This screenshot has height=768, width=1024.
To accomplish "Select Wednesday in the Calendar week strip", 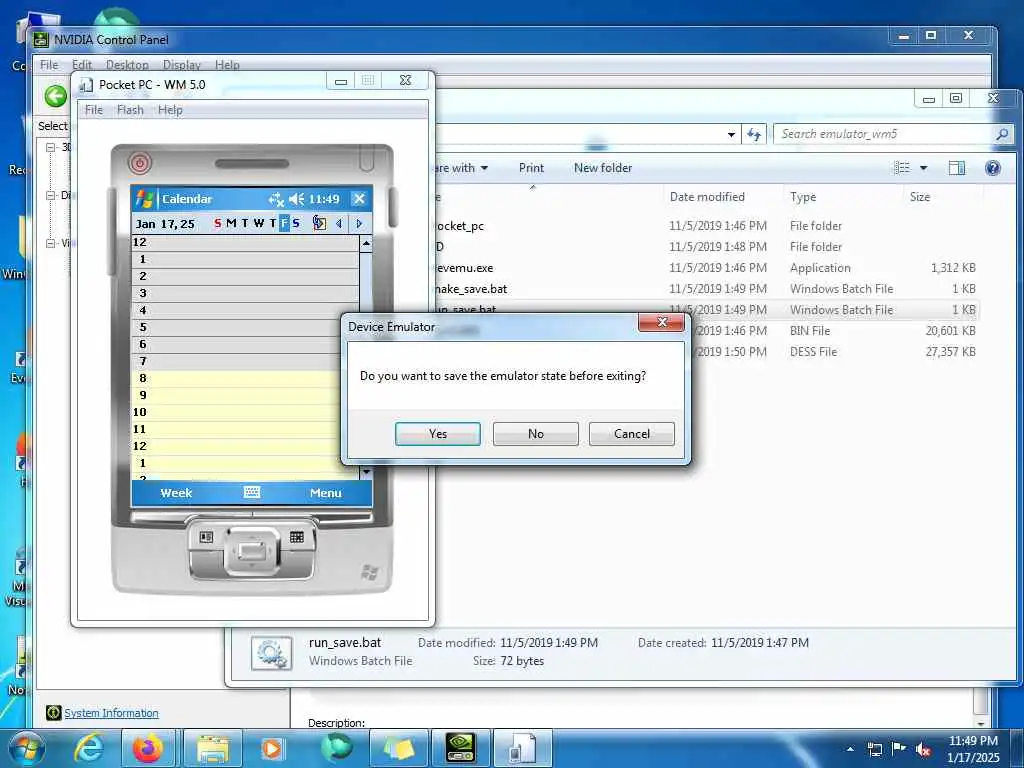I will (x=259, y=223).
